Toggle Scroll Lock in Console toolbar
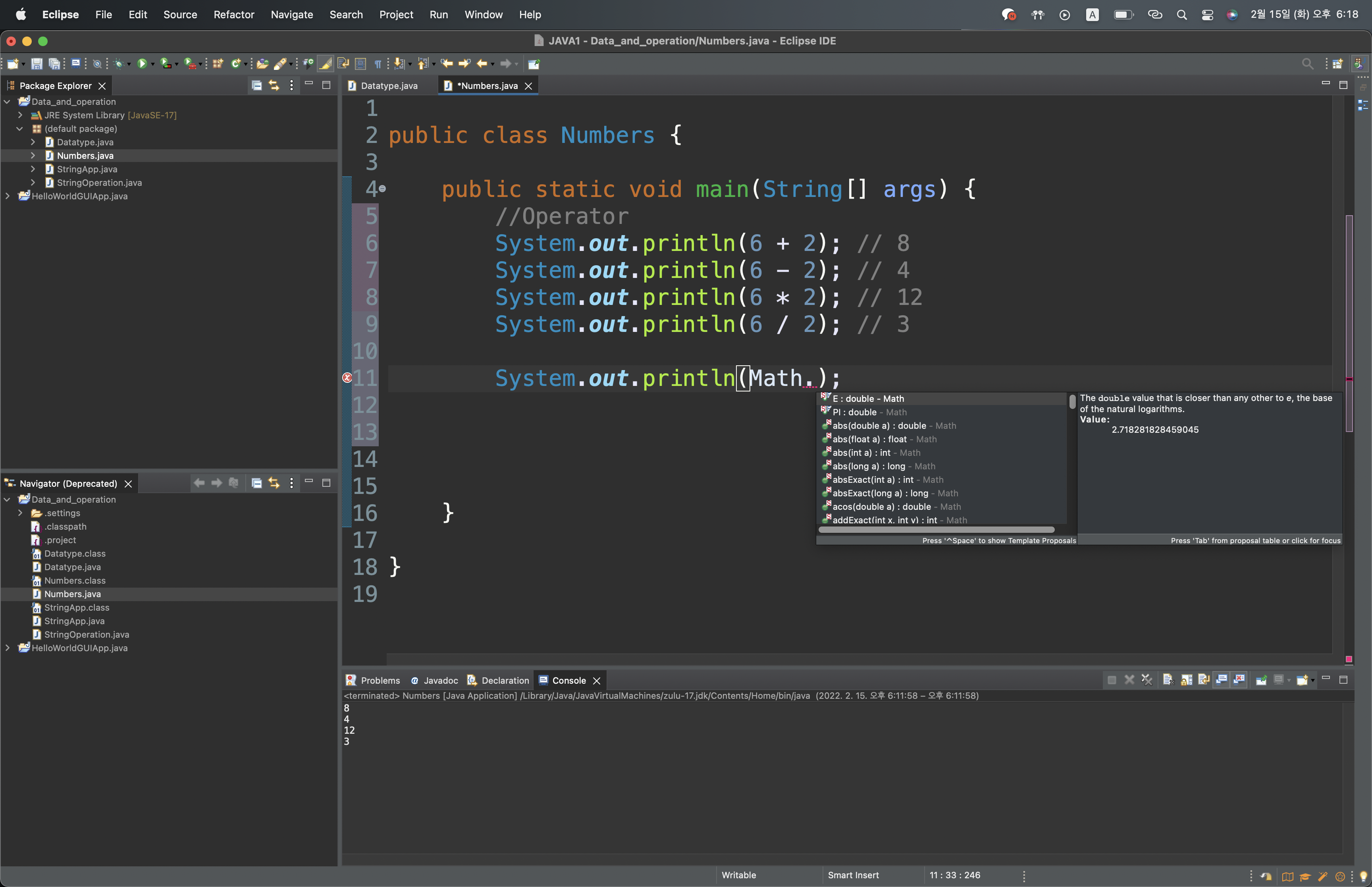1372x887 pixels. click(1186, 680)
